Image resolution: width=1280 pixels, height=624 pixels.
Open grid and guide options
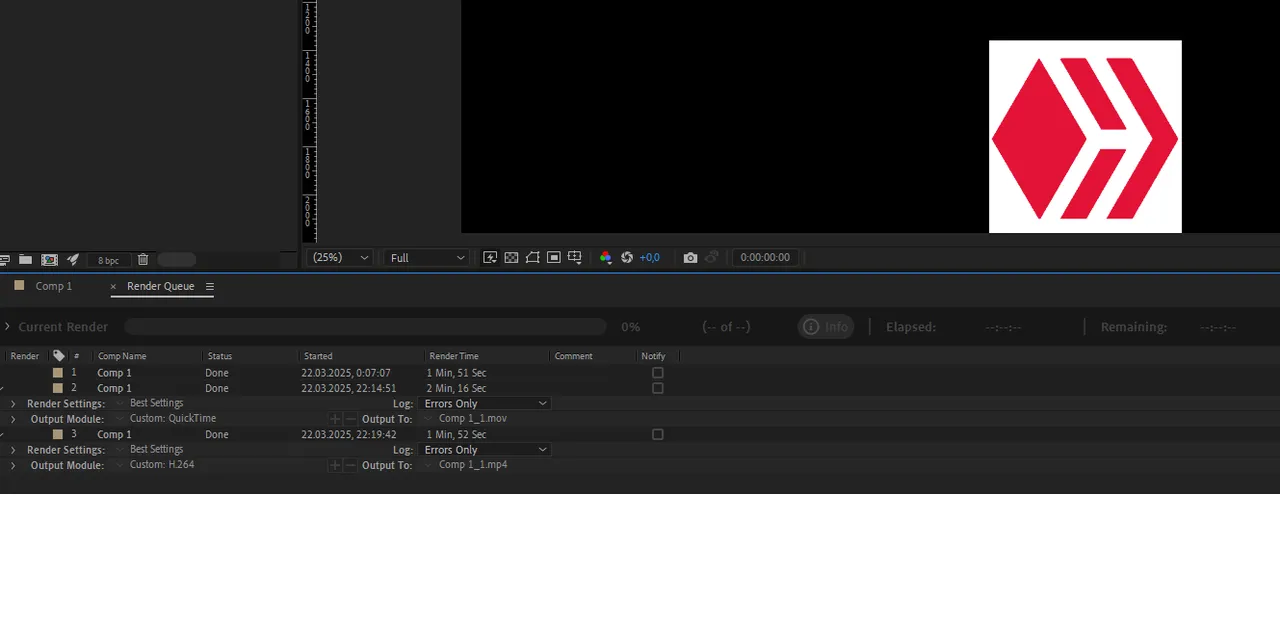point(575,257)
